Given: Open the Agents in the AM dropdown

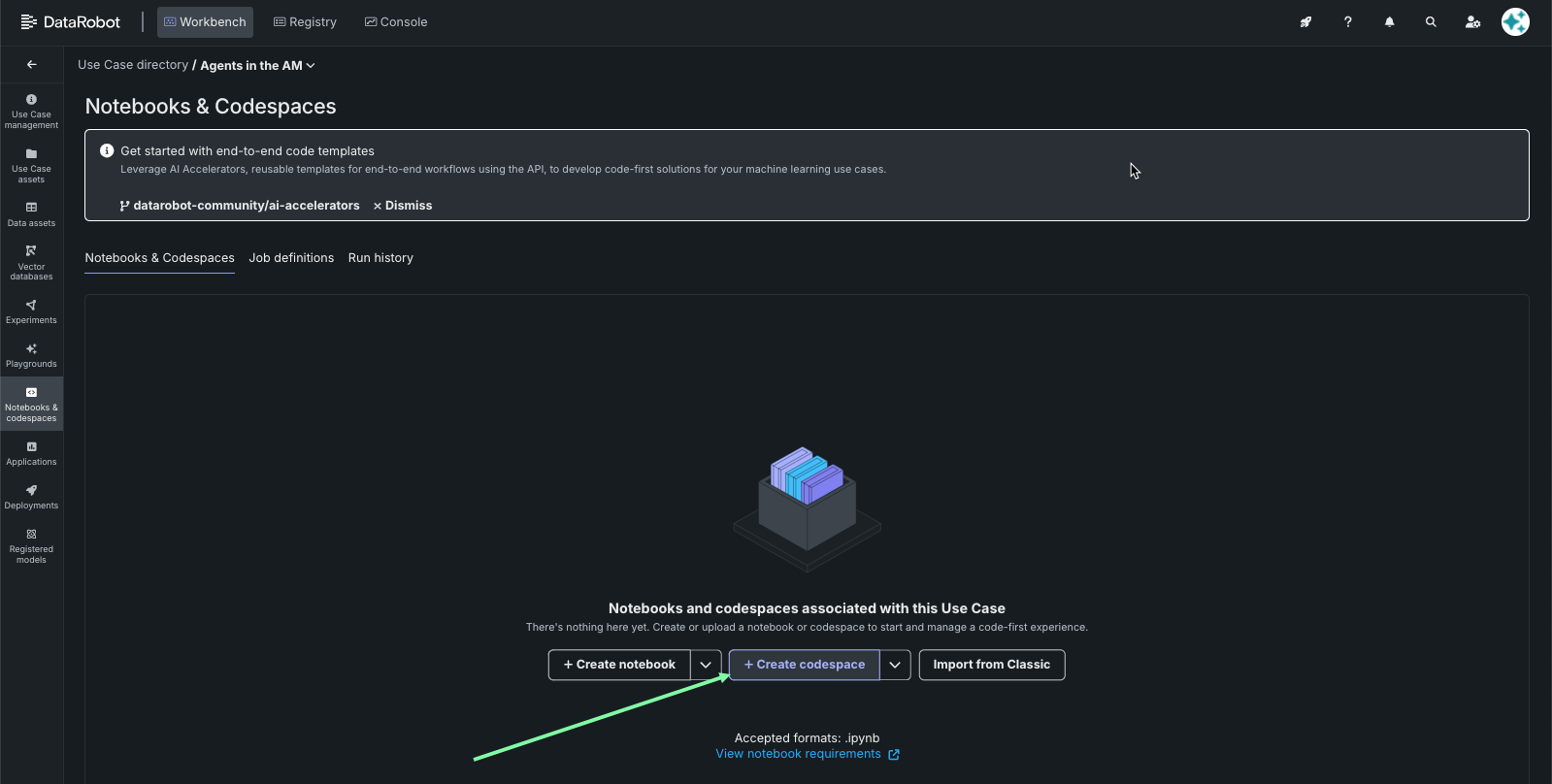Looking at the screenshot, I should pyautogui.click(x=258, y=66).
